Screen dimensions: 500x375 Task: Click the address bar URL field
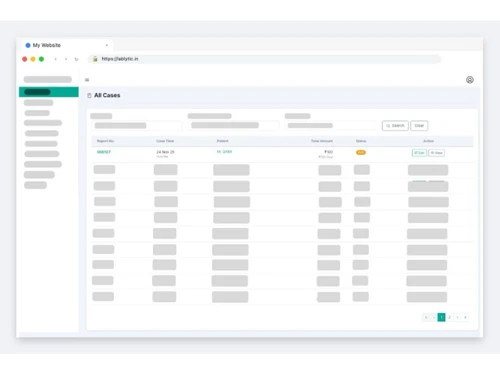264,59
